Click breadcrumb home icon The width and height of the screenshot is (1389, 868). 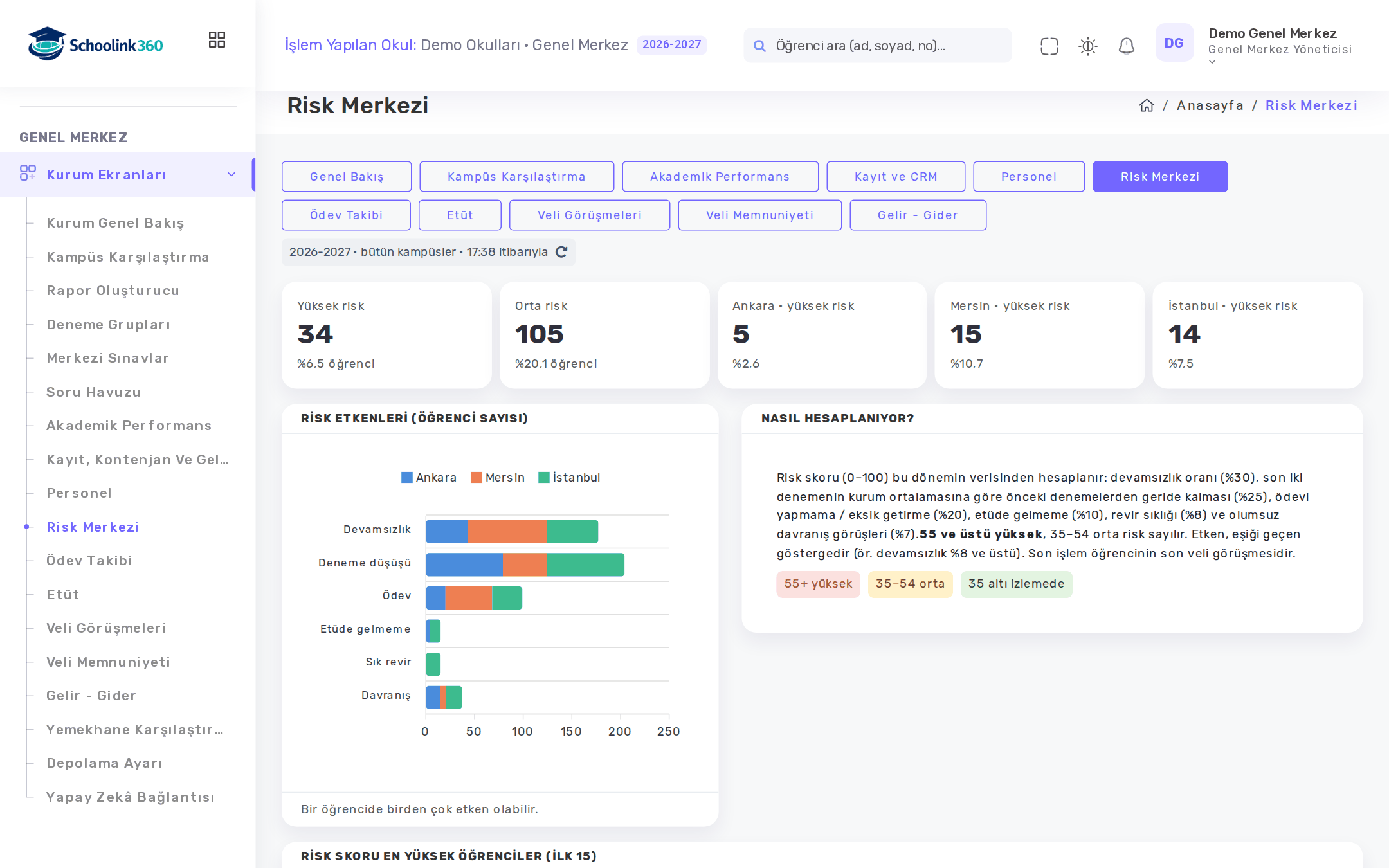coord(1147,105)
